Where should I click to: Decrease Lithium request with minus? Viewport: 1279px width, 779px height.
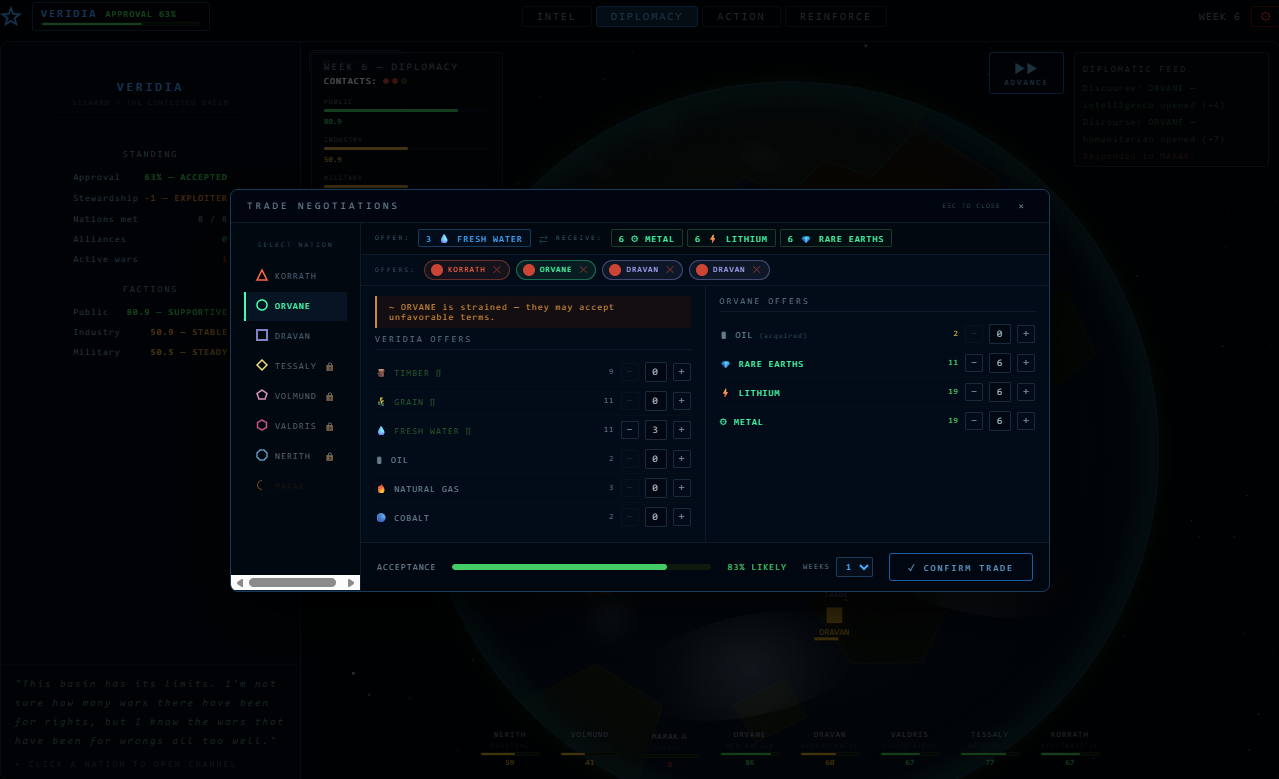tap(974, 392)
